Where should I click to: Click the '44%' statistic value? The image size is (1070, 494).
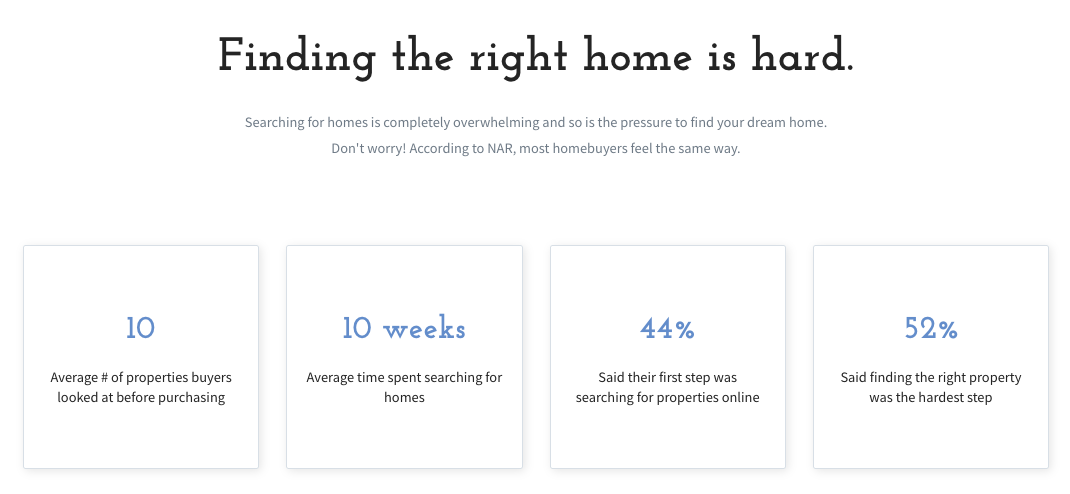[667, 328]
